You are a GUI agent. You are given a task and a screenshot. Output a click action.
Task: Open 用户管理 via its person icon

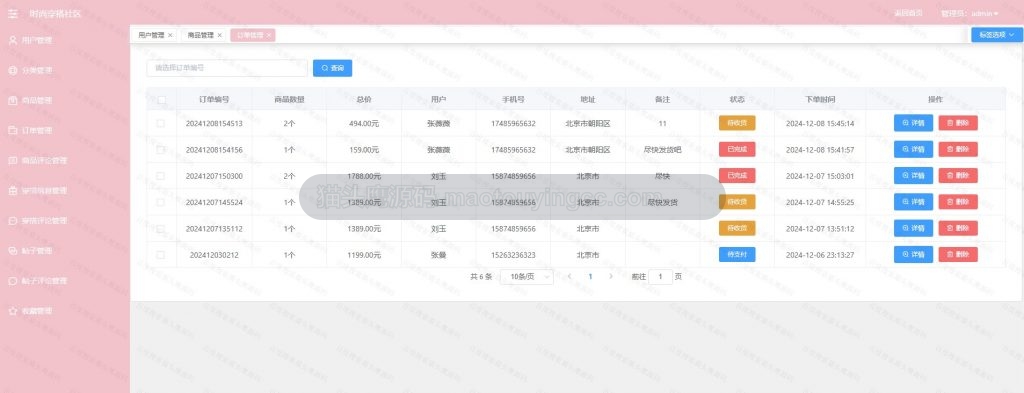click(12, 40)
